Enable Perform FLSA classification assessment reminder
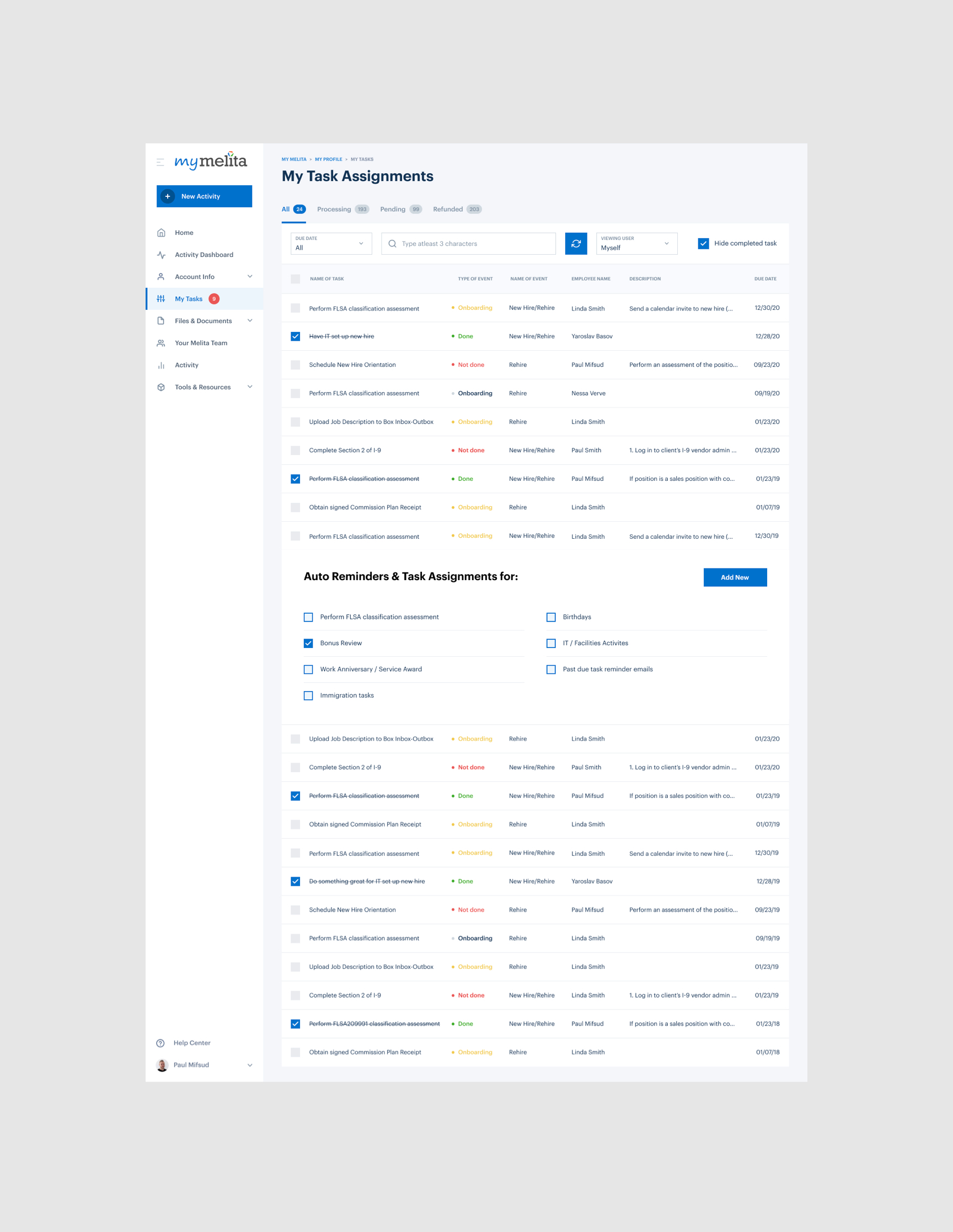 pos(308,617)
